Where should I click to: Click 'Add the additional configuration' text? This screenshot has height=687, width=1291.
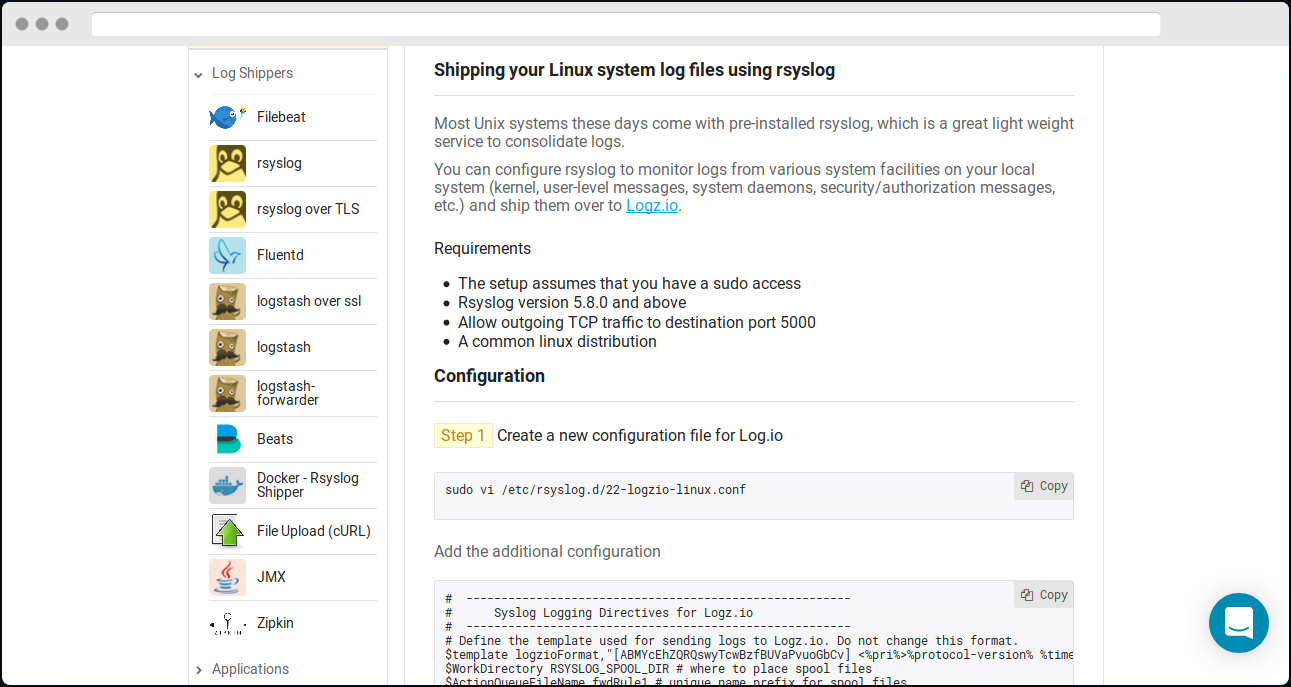(x=547, y=551)
